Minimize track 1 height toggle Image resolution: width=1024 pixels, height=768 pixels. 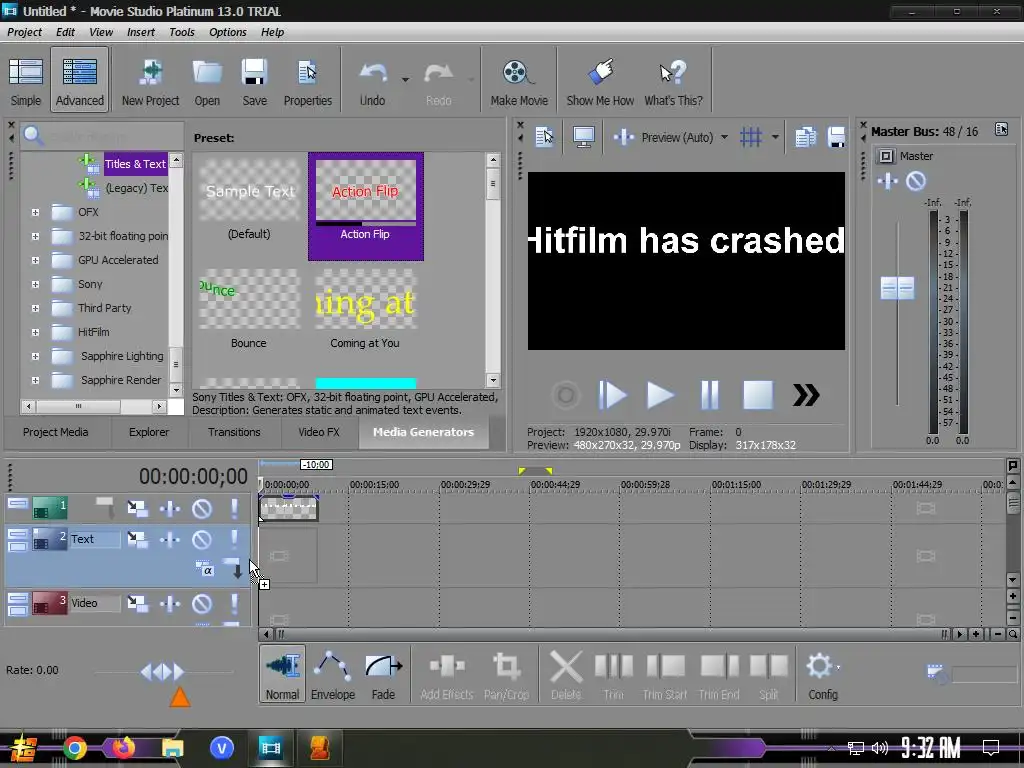click(x=18, y=504)
